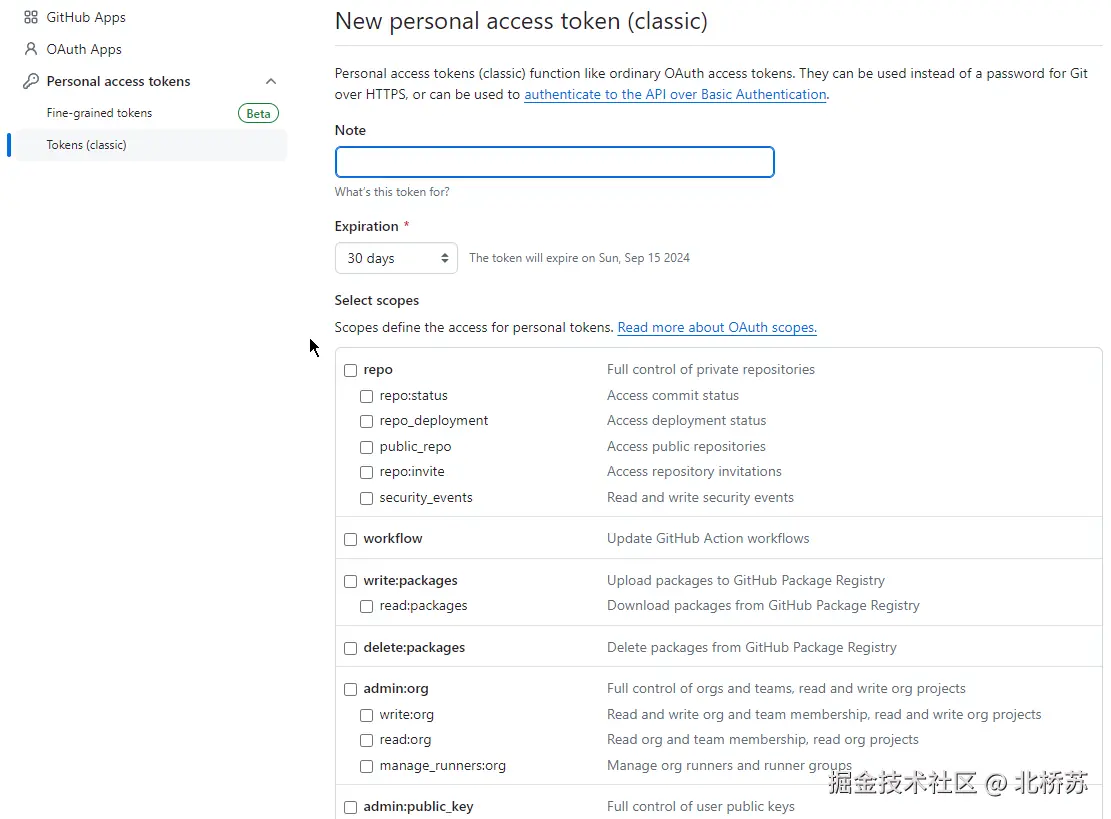Click the OAuth Apps person icon
This screenshot has width=1111, height=819.
click(x=31, y=49)
